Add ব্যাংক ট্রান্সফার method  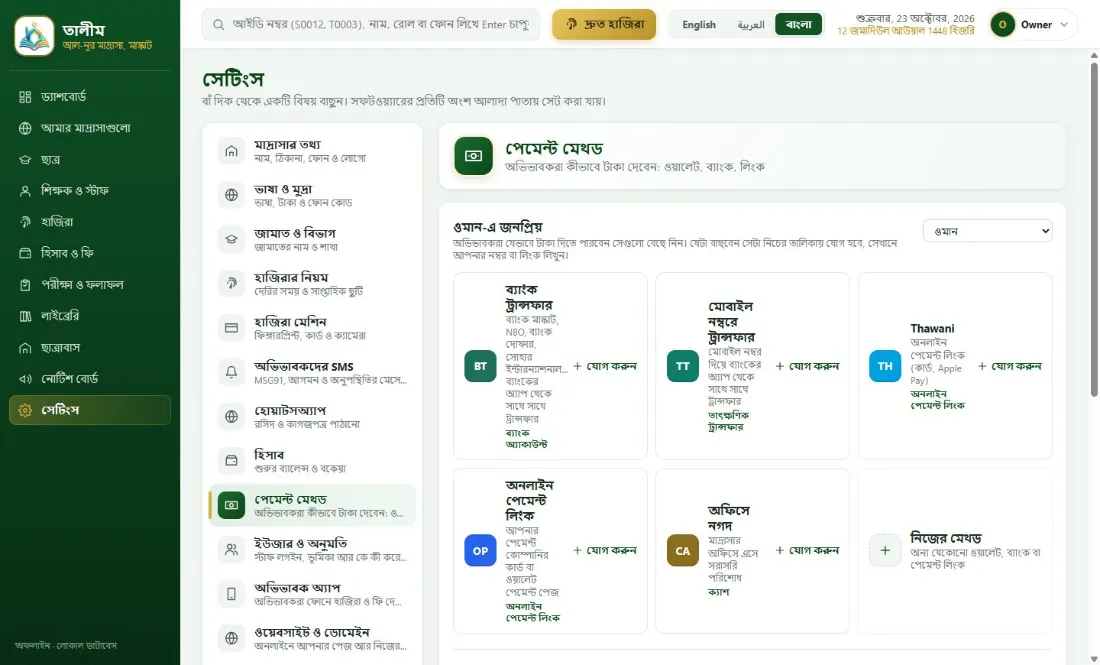[x=605, y=366]
